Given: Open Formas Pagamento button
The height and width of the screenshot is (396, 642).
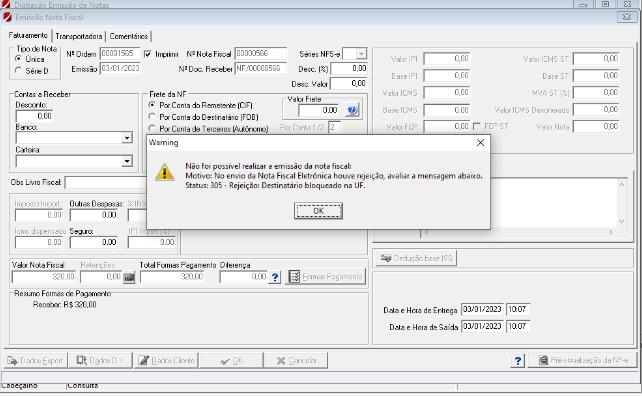Looking at the screenshot, I should (326, 277).
